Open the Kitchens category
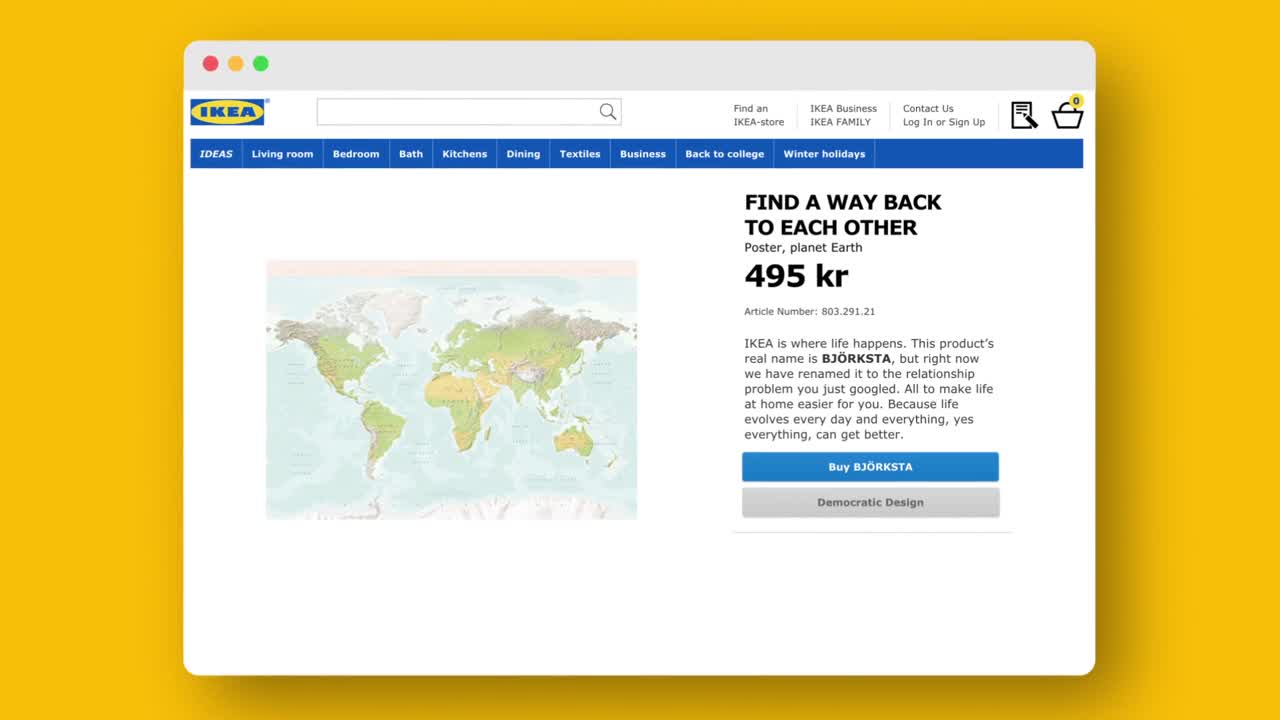The width and height of the screenshot is (1280, 720). coord(465,154)
